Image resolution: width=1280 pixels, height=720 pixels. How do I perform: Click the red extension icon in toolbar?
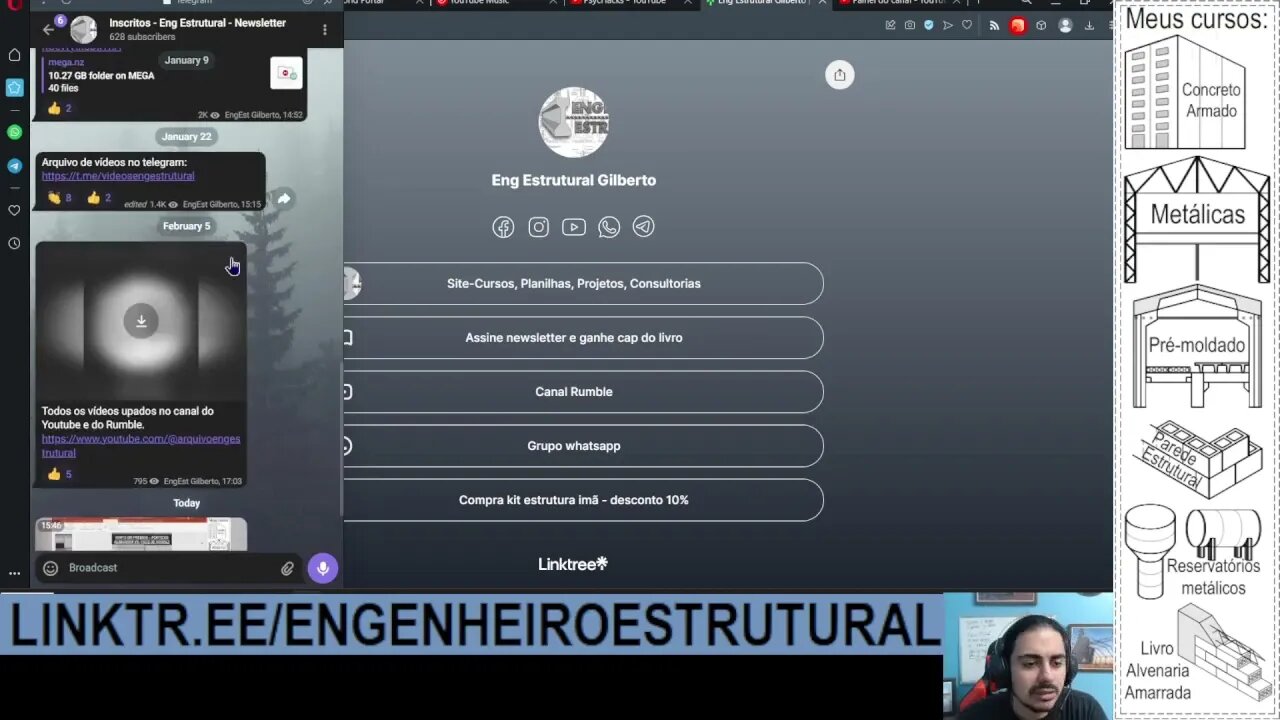point(1017,25)
